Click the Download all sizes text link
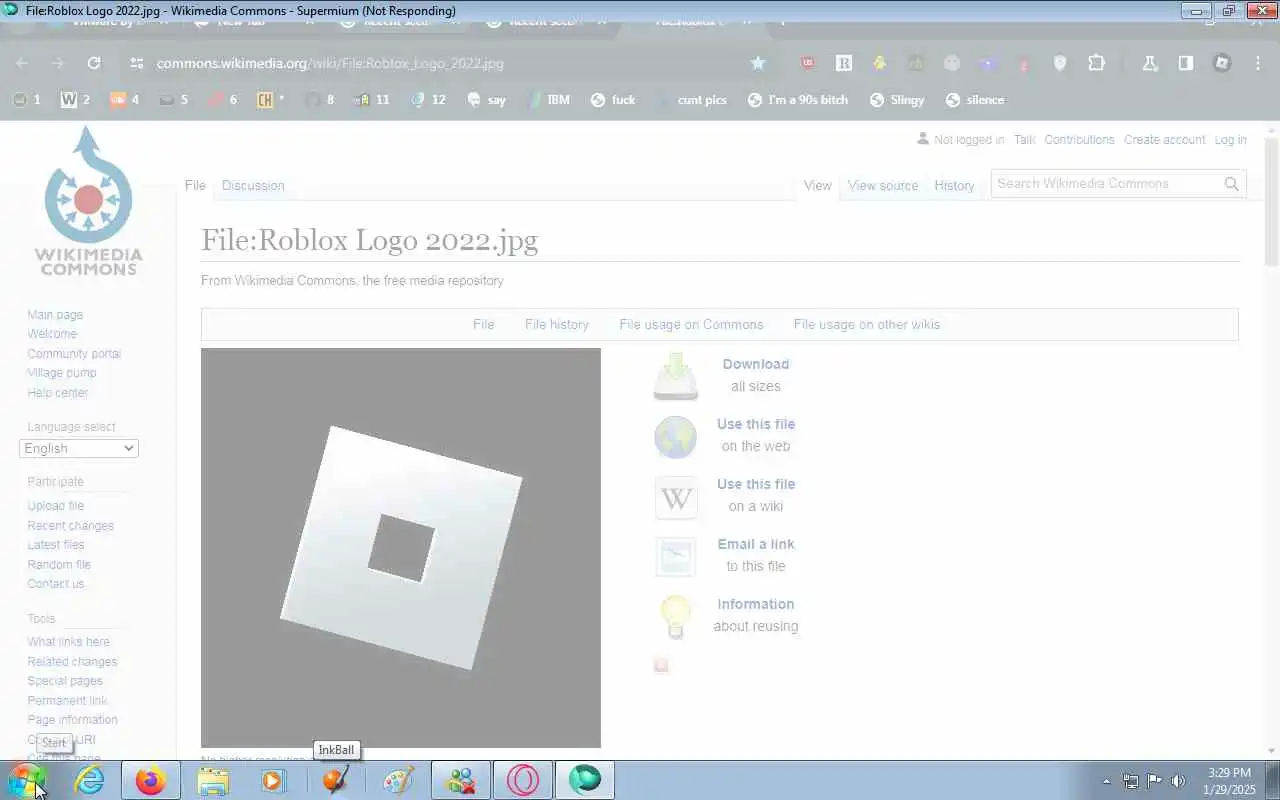 coord(756,375)
